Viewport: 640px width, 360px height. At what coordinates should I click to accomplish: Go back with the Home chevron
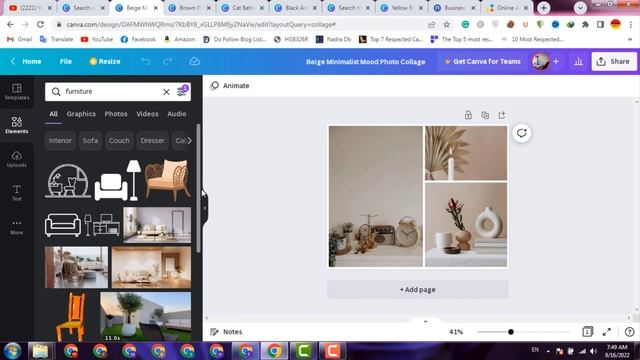(x=13, y=61)
